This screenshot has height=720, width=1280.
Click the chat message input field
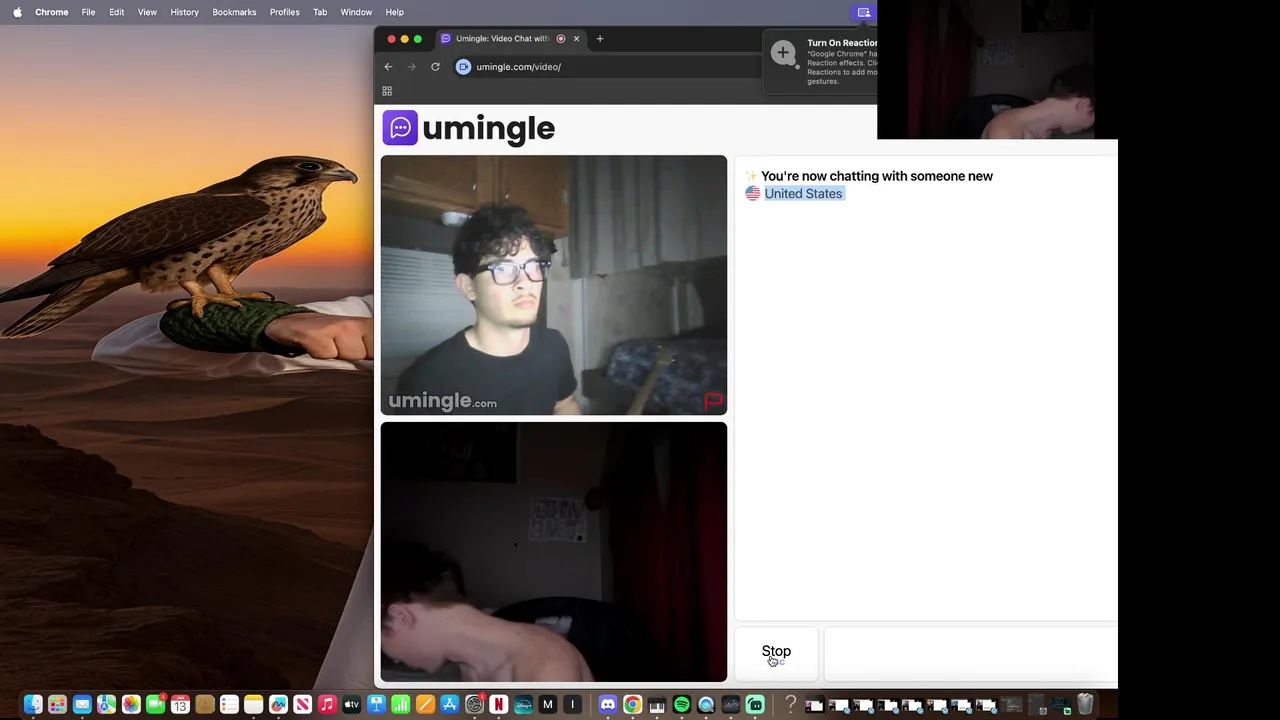click(x=970, y=654)
